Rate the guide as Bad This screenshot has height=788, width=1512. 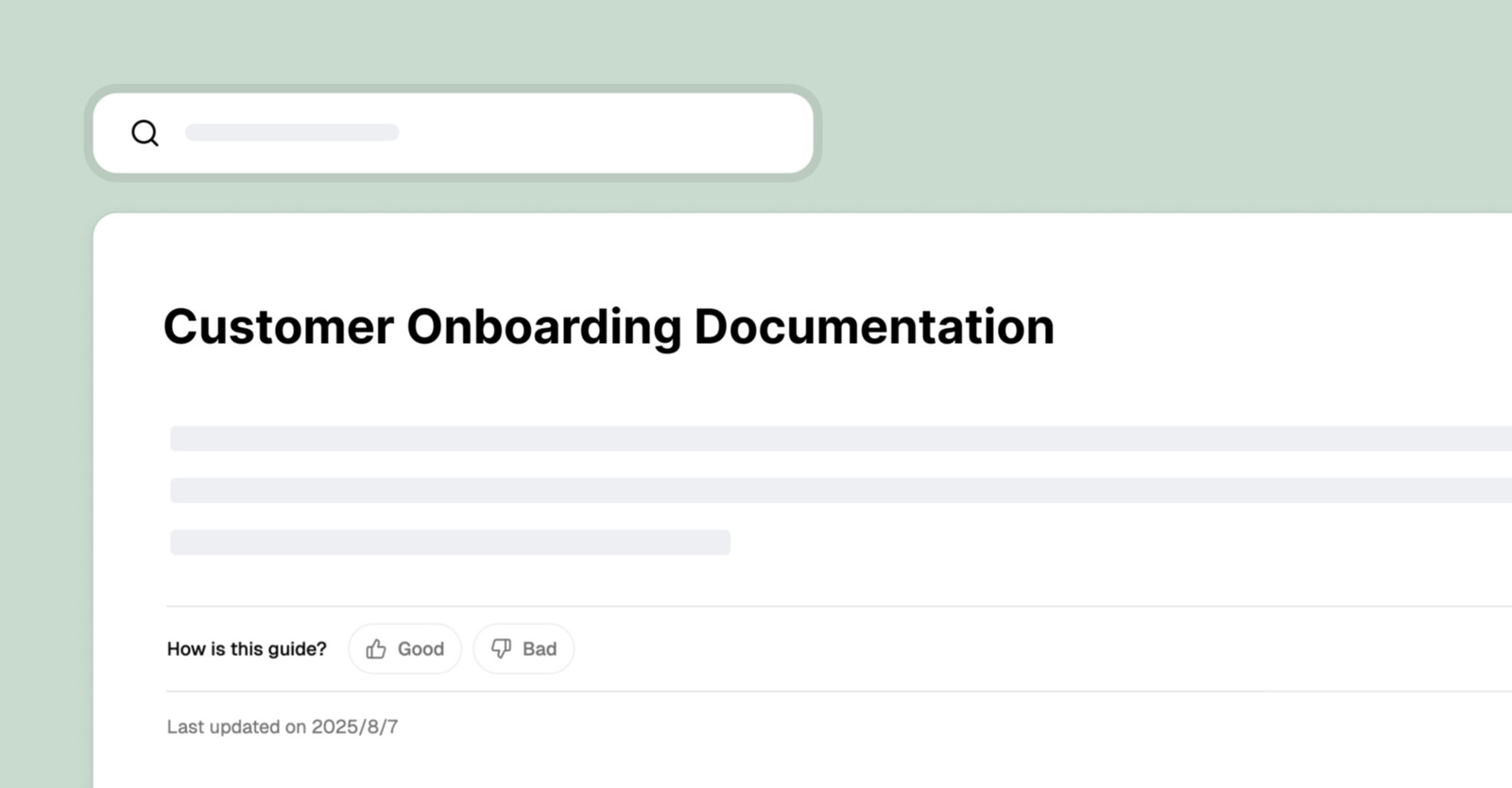tap(524, 648)
